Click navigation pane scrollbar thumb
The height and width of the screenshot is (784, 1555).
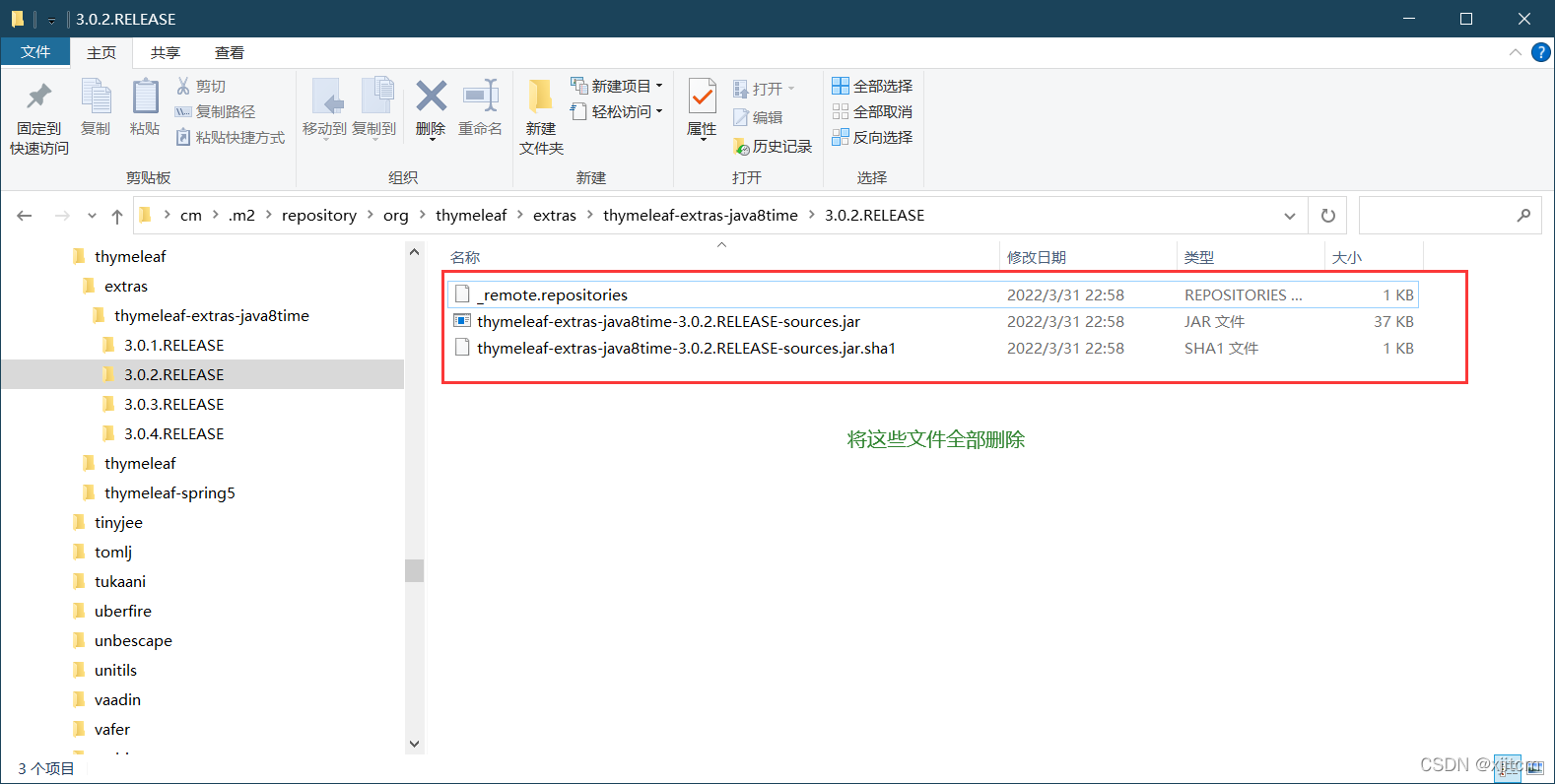414,570
